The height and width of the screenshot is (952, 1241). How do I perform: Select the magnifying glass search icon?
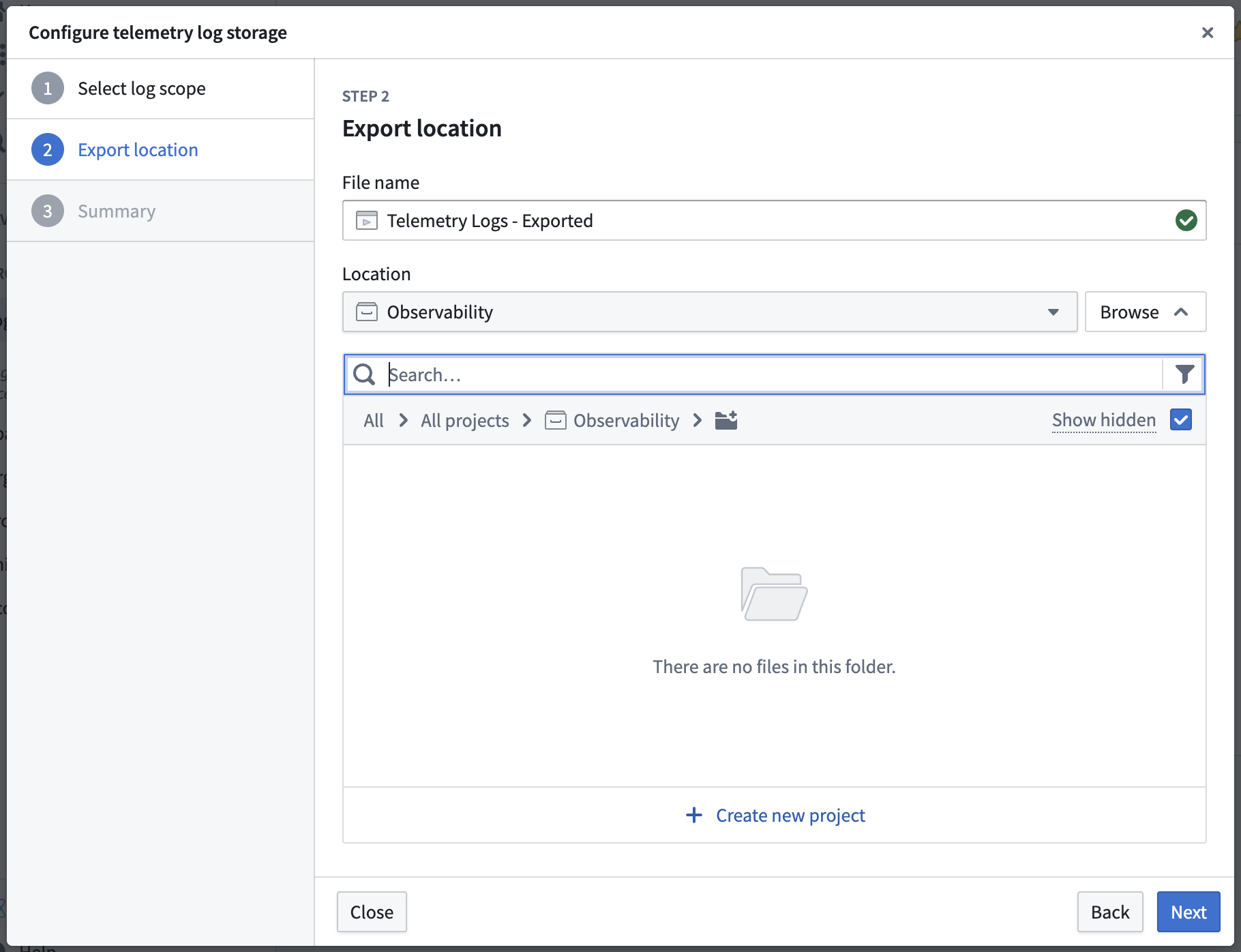(364, 374)
